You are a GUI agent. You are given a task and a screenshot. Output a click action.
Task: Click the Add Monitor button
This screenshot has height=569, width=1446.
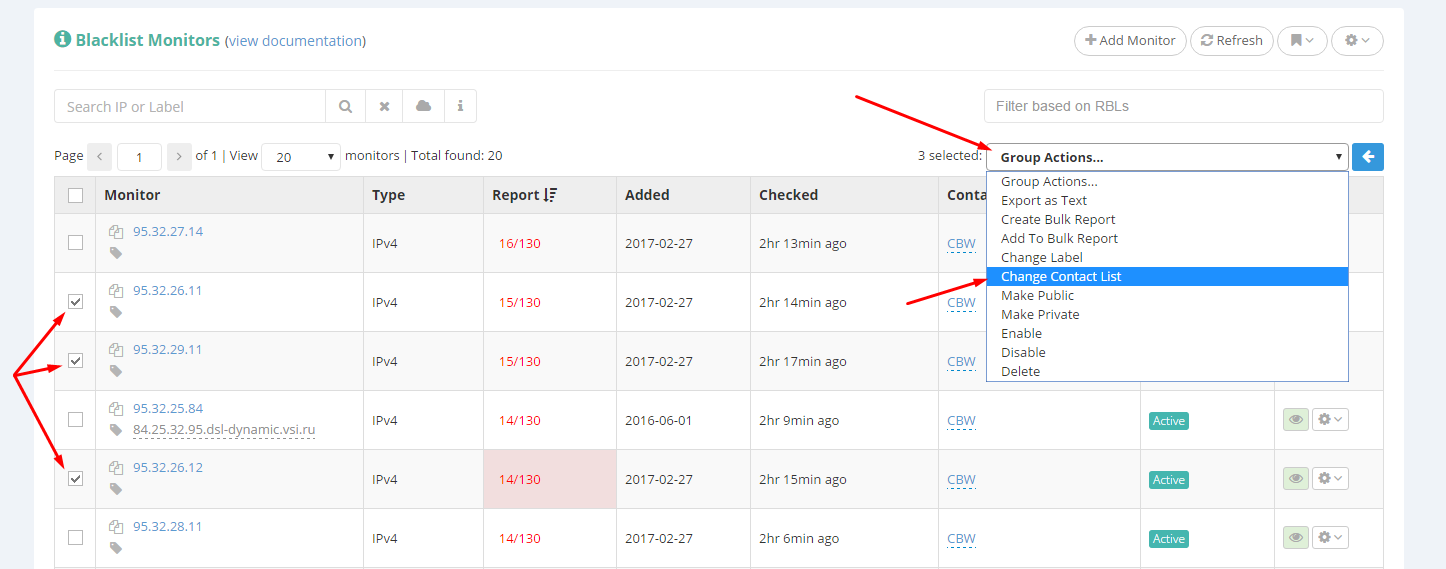point(1130,40)
